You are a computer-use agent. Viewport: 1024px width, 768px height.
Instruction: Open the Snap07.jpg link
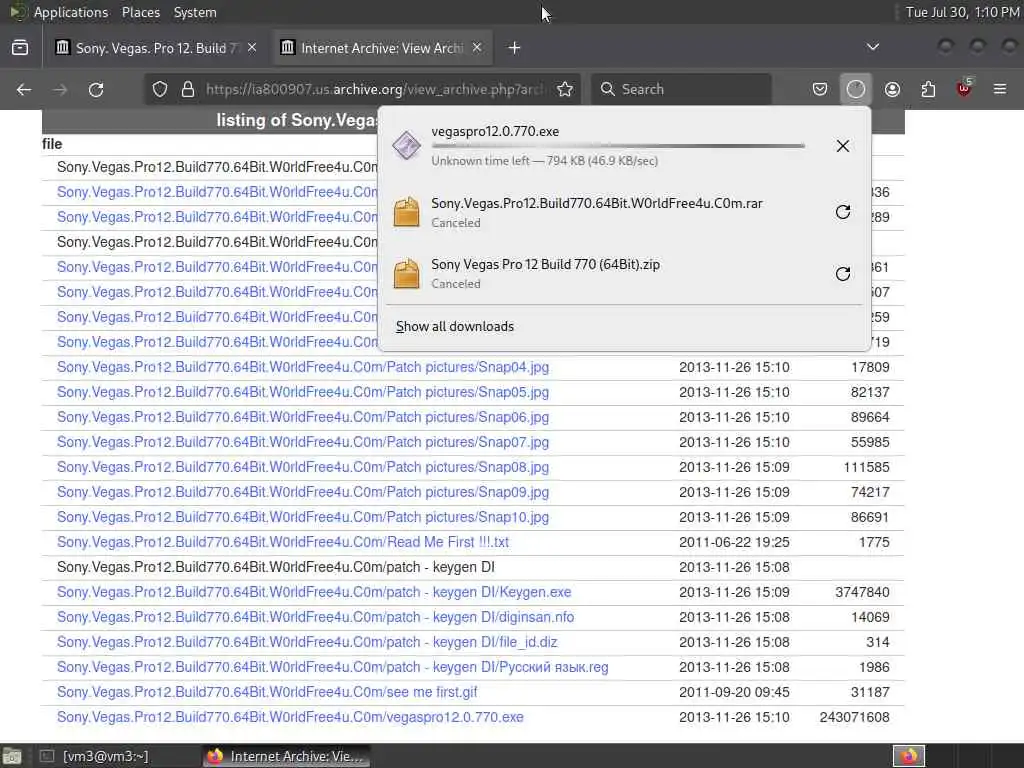point(303,442)
